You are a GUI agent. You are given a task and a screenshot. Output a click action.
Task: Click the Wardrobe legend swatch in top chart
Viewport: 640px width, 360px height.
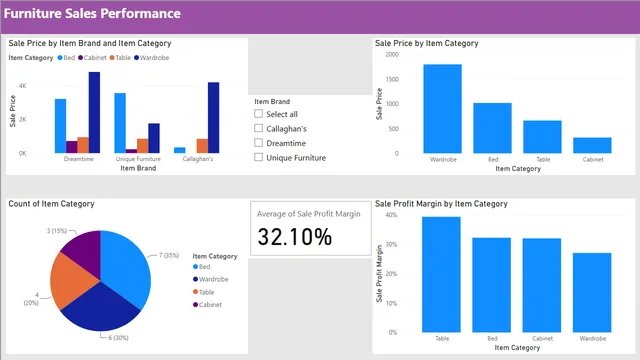[136, 58]
